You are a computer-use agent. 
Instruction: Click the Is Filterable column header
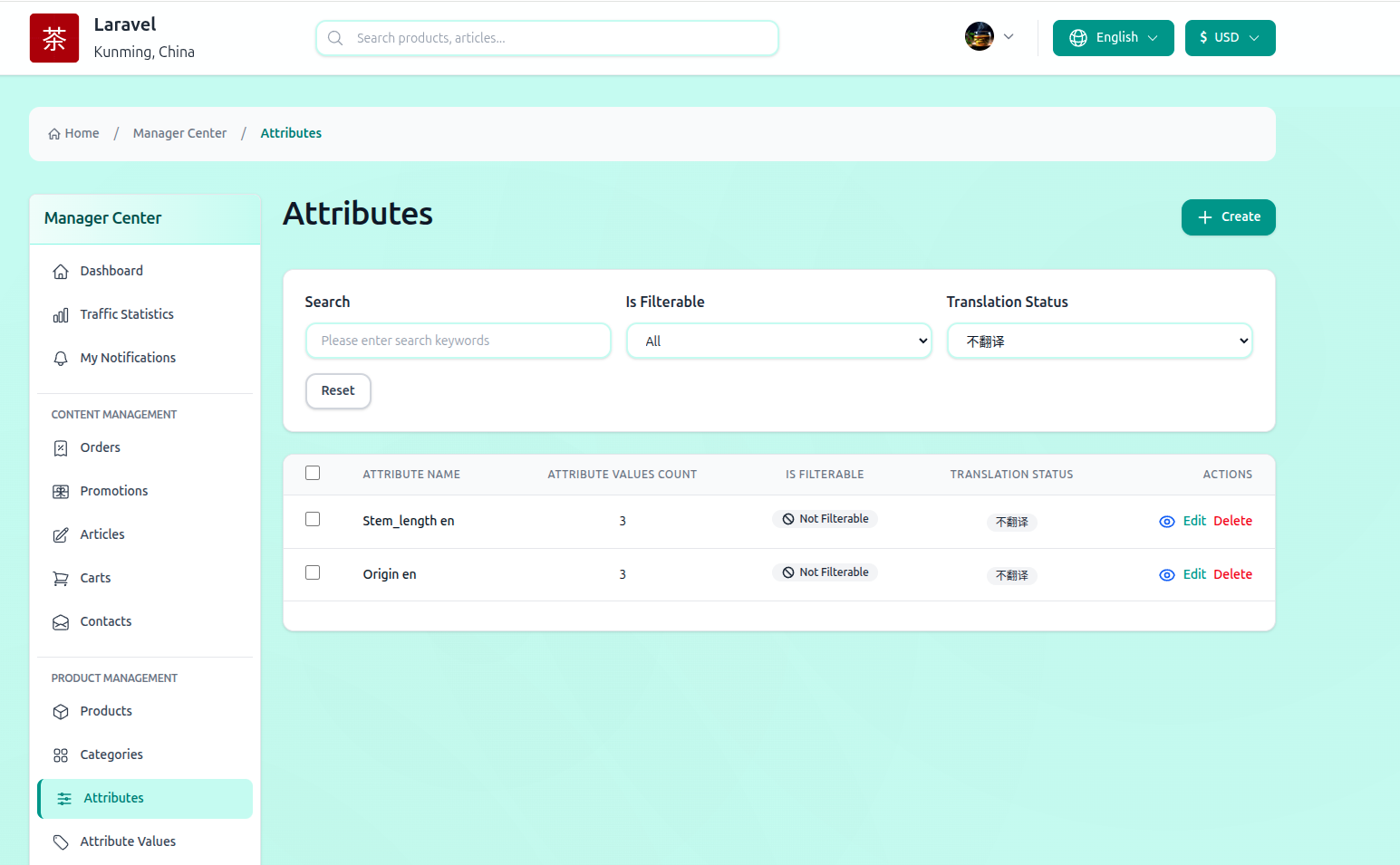(825, 475)
